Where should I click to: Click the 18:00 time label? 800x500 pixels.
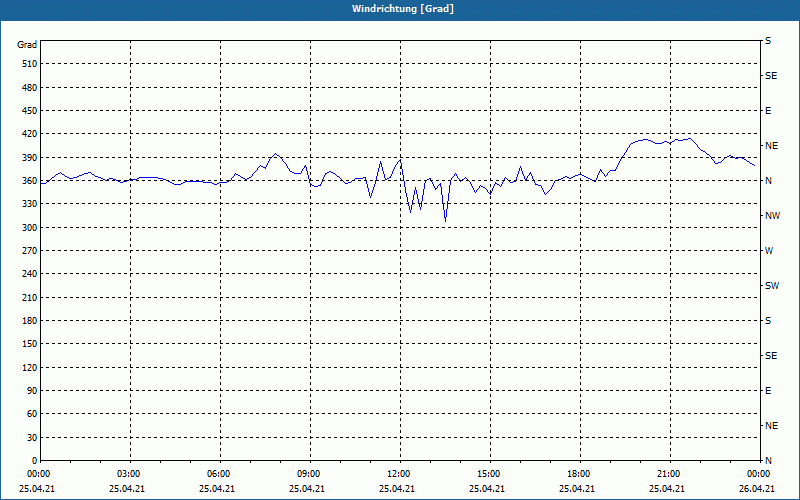point(579,474)
